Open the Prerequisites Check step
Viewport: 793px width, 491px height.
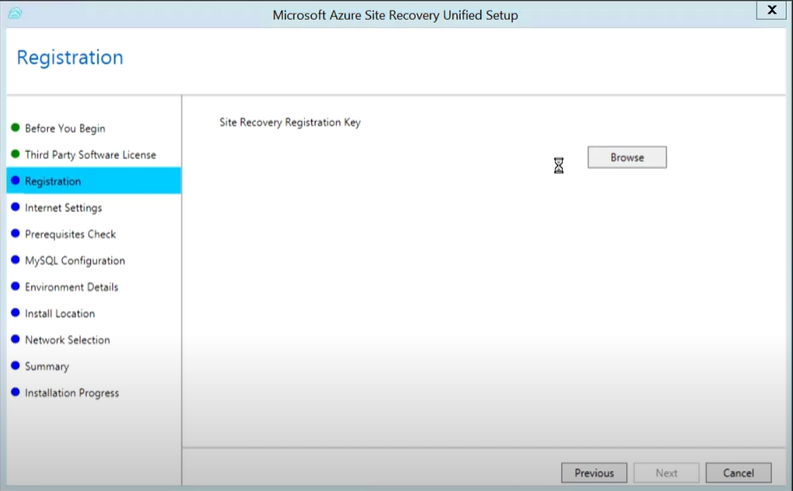70,234
